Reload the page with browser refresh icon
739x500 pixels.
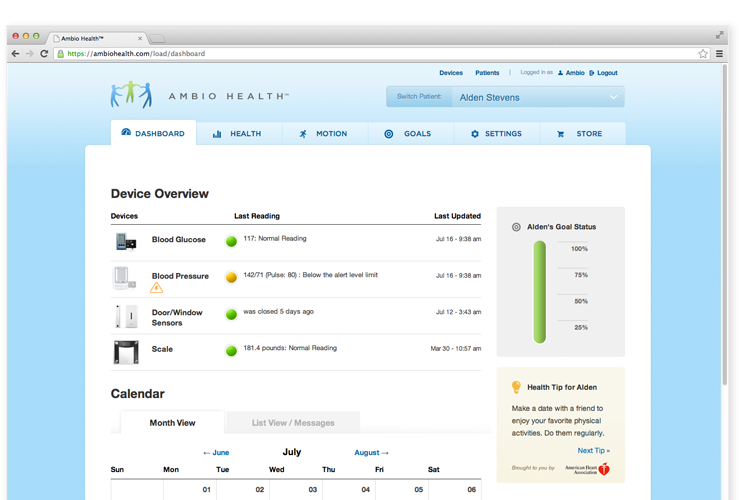click(45, 54)
